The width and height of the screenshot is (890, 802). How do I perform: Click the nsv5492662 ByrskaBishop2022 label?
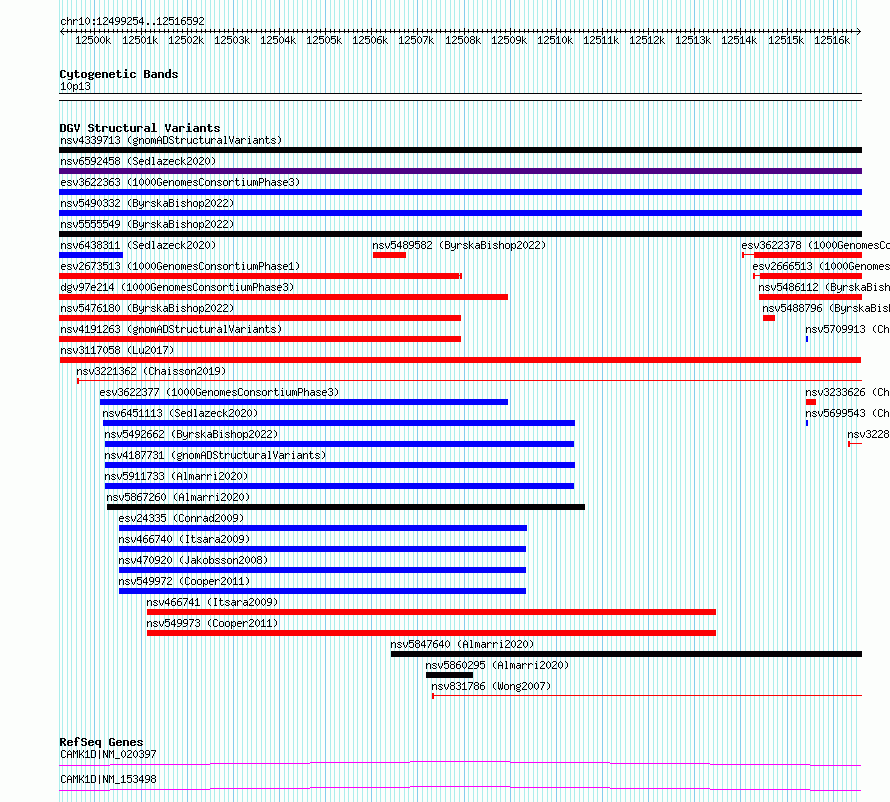click(191, 434)
